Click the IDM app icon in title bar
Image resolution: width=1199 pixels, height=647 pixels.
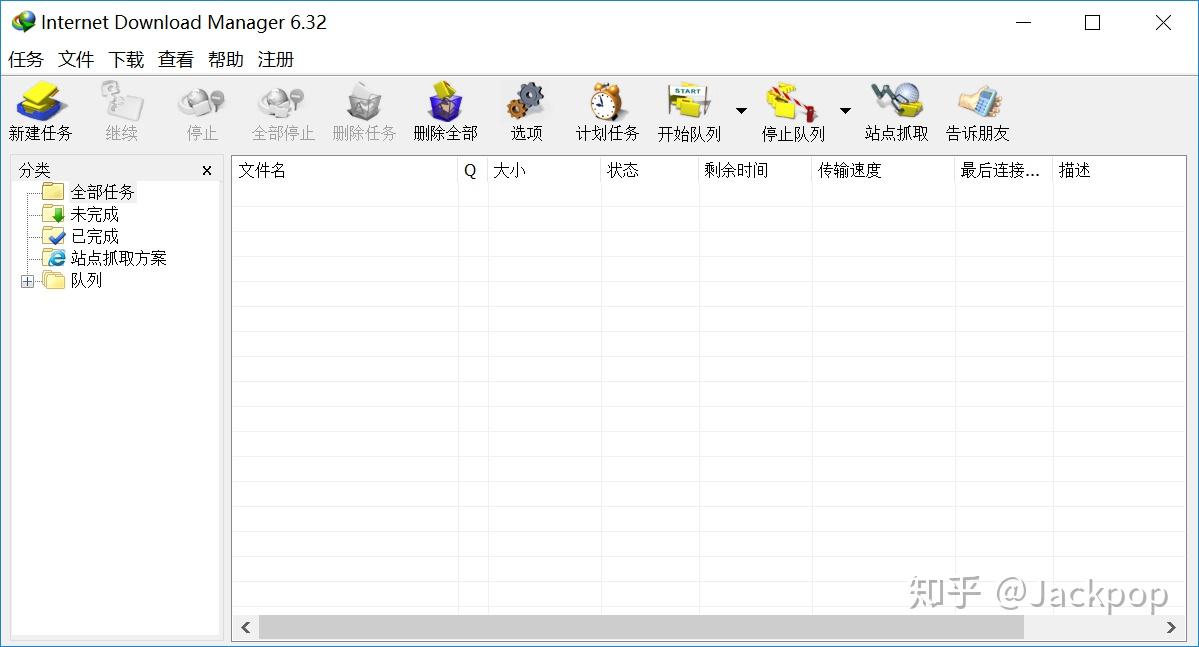[24, 21]
